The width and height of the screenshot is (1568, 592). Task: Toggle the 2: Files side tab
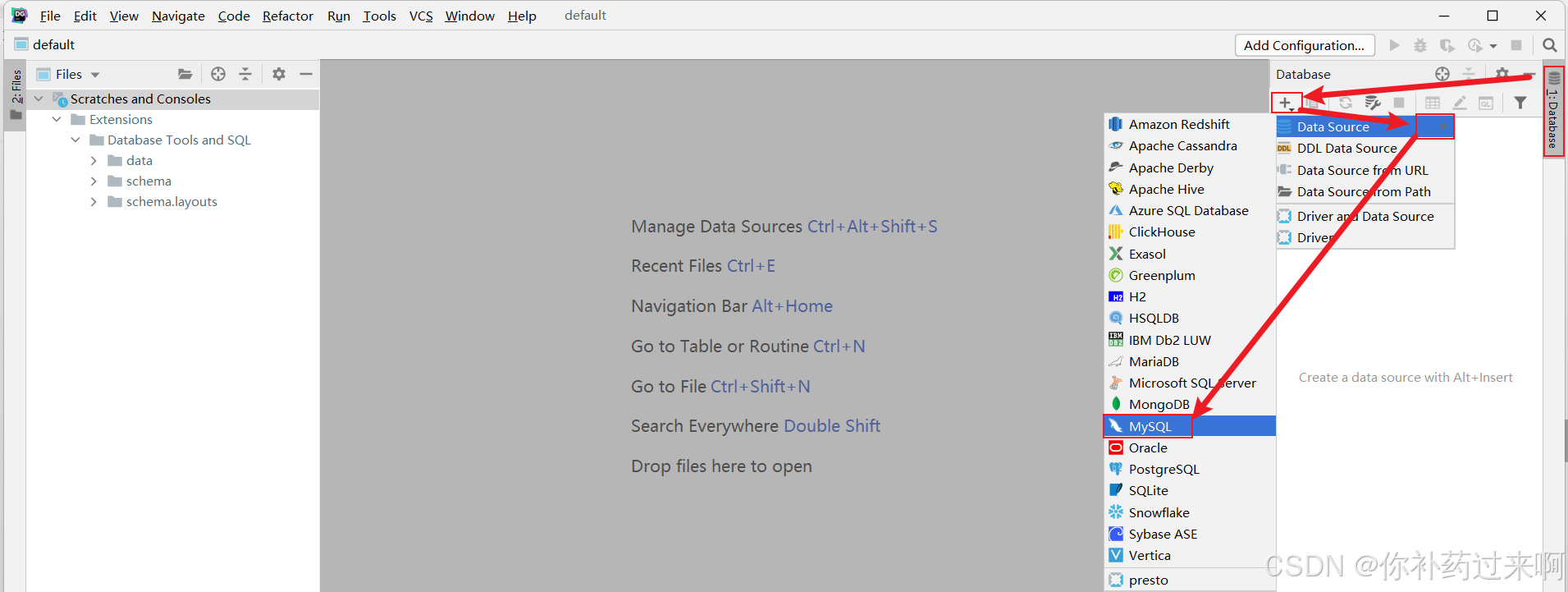tap(16, 94)
